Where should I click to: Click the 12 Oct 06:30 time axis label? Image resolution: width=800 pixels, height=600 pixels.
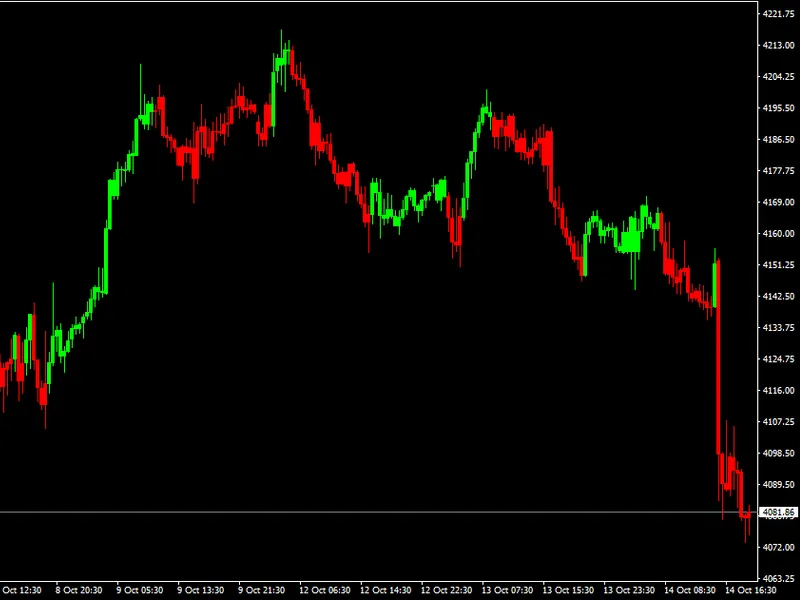[x=324, y=590]
